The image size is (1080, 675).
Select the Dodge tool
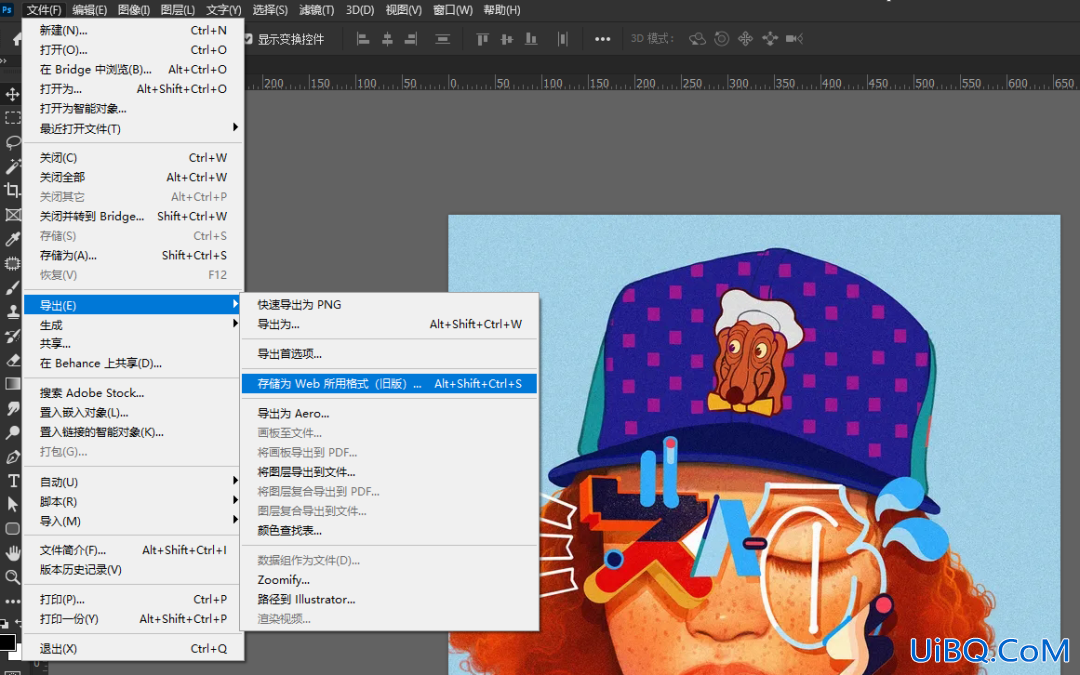tap(12, 433)
